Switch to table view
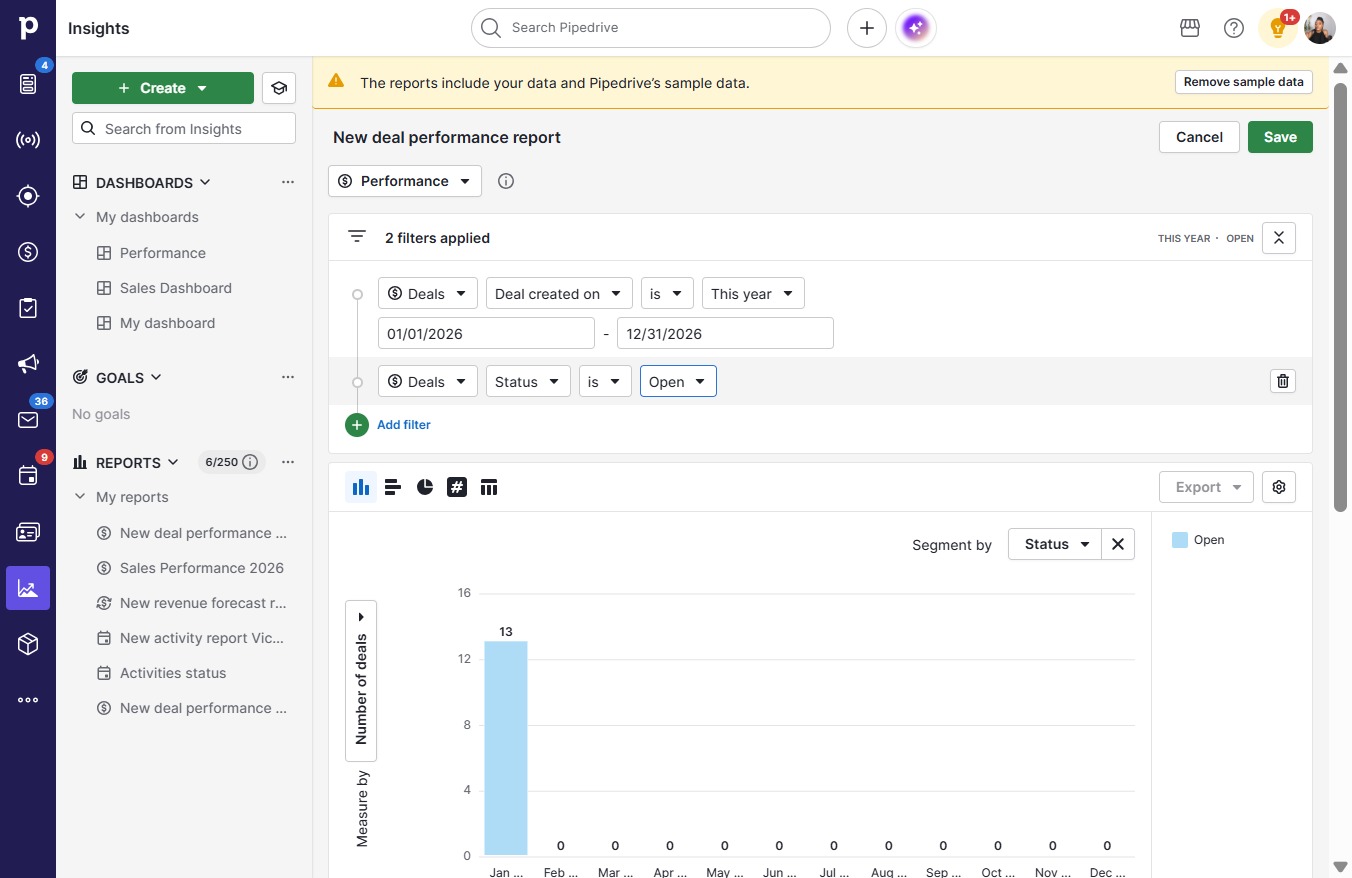This screenshot has height=878, width=1352. [489, 487]
